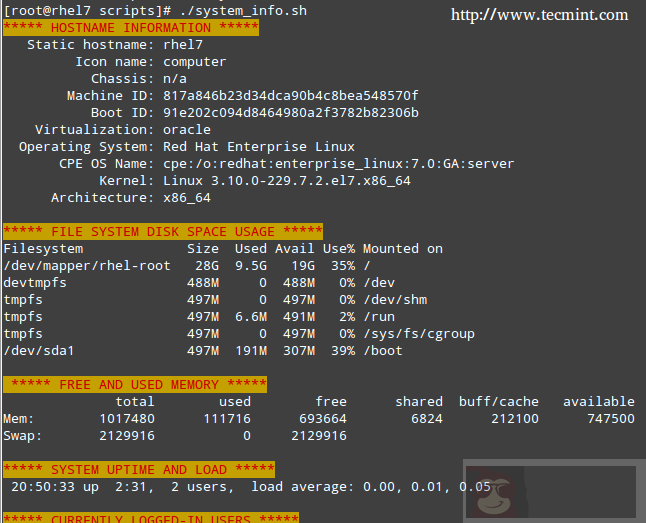The height and width of the screenshot is (523, 646).
Task: Select the Boot ID value 91e202c094d8464980a2f3782b82306b
Action: (291, 113)
